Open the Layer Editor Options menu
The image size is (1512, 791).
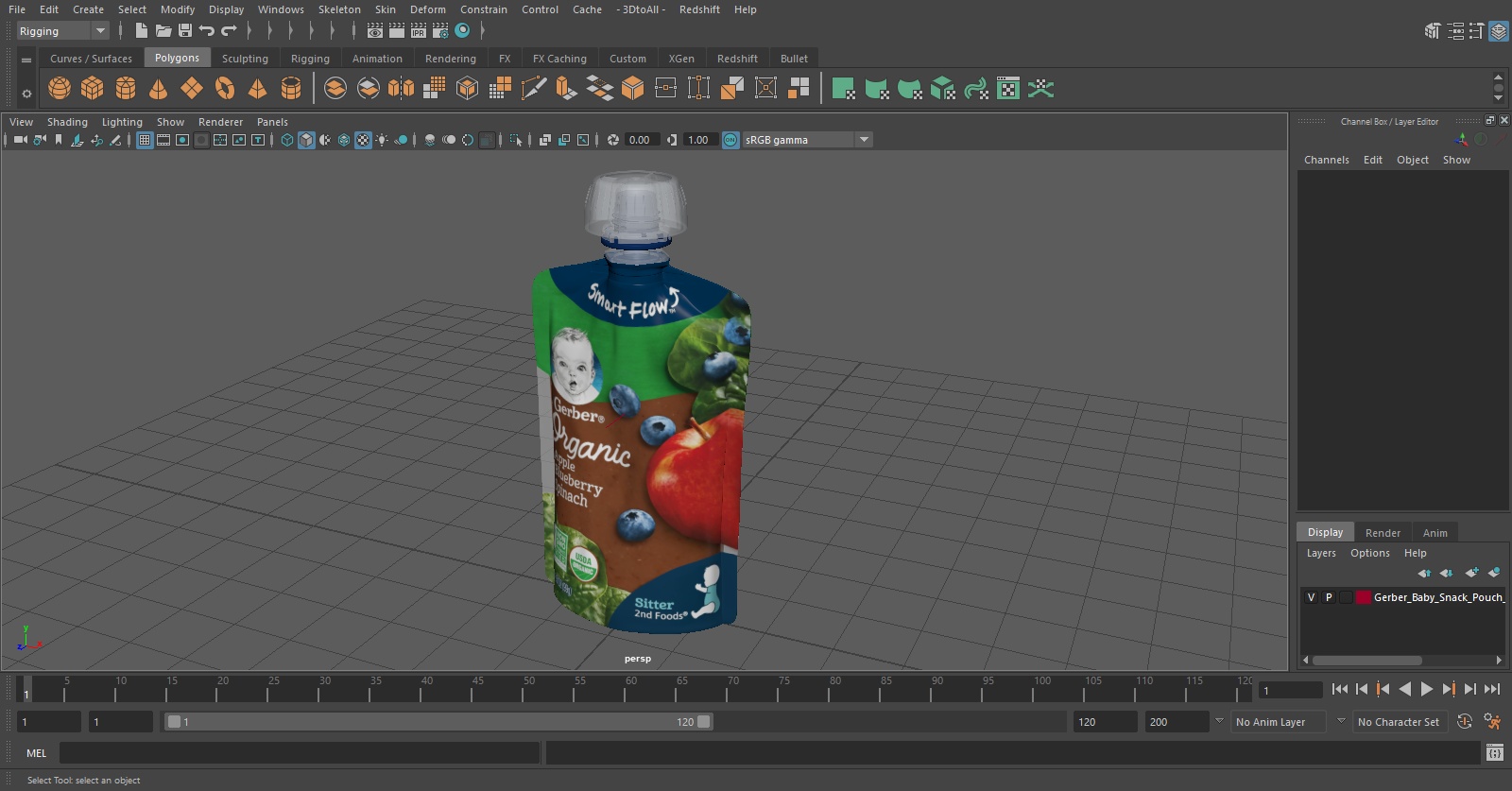[1369, 553]
